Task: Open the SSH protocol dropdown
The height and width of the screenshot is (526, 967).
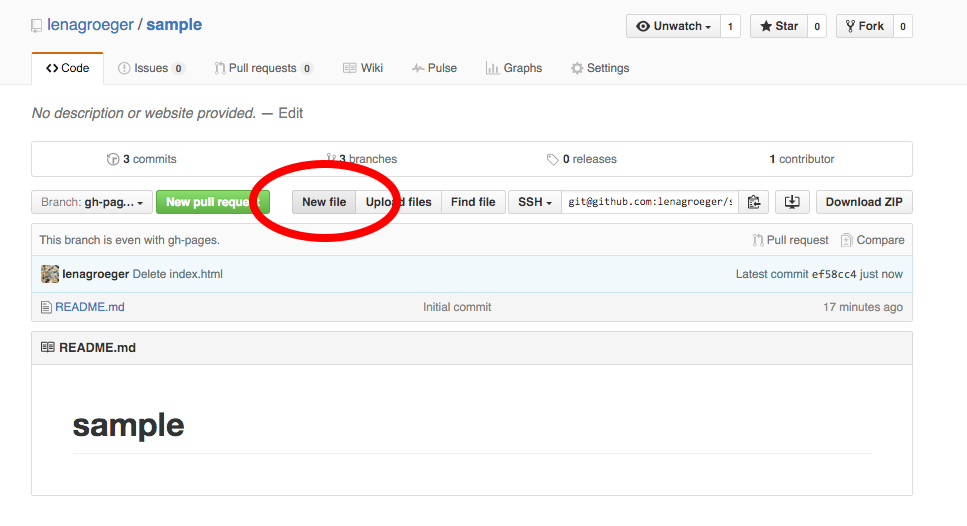Action: click(535, 202)
